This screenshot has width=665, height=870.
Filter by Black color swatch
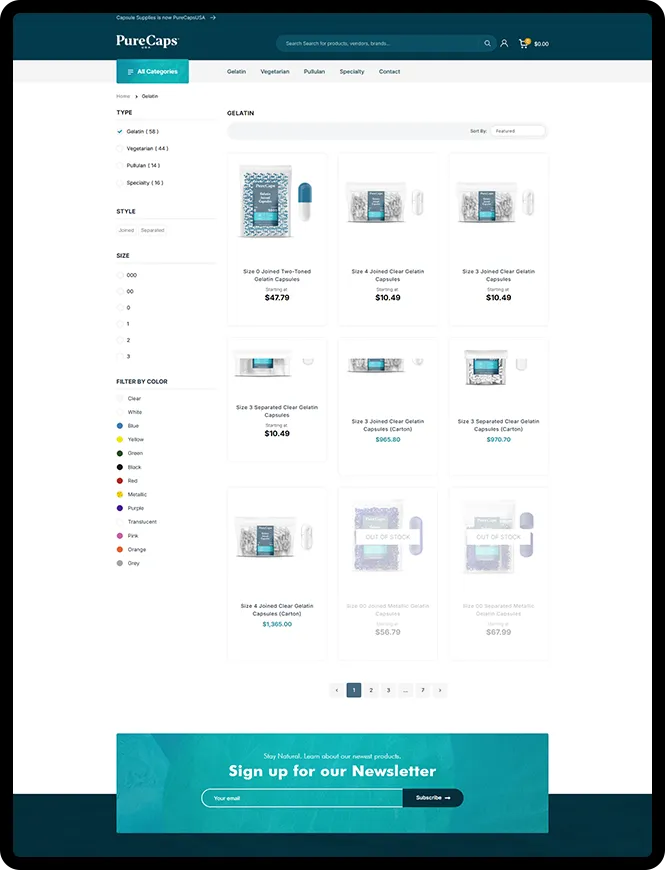[120, 467]
